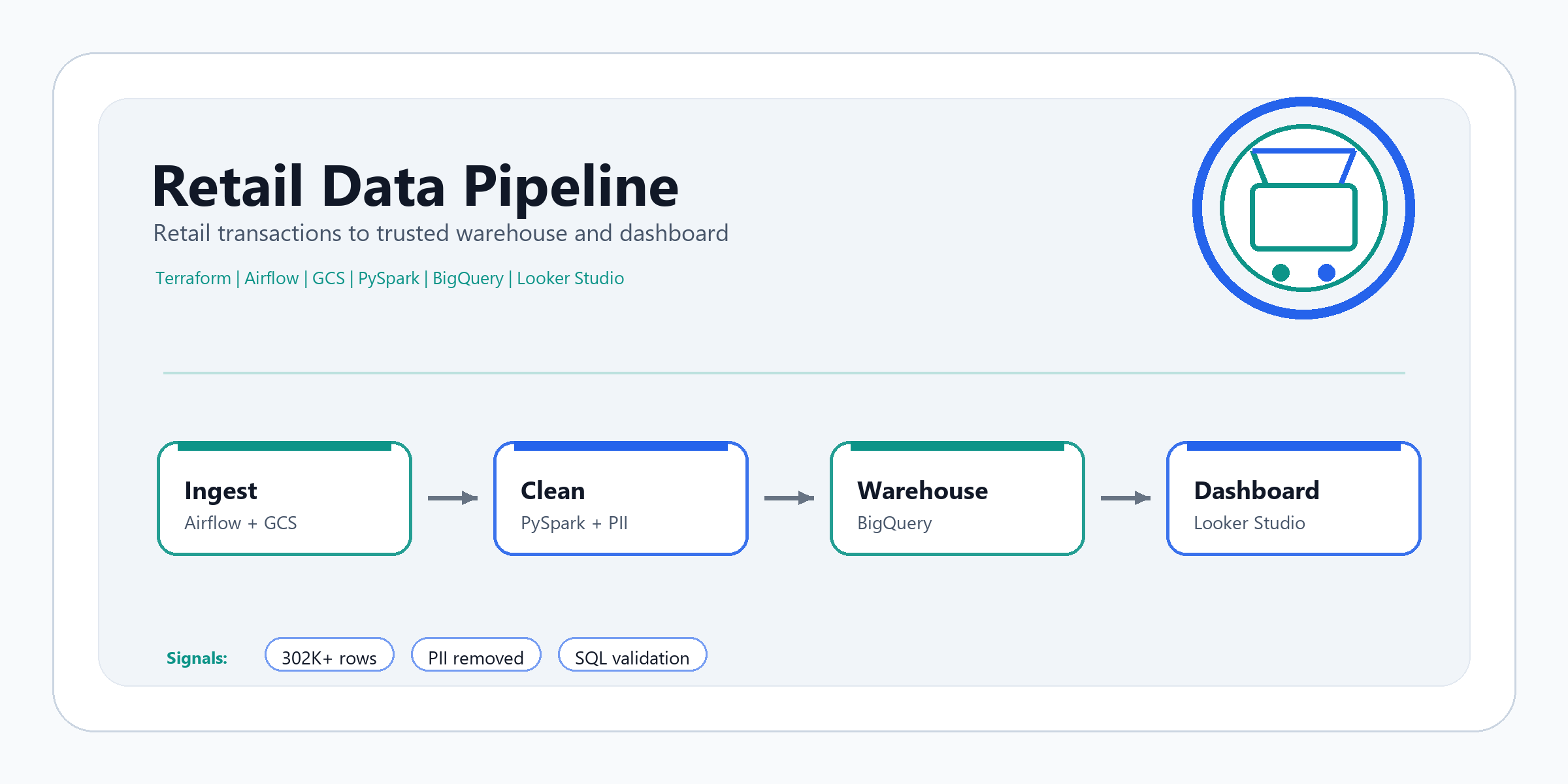Screen dimensions: 1568x784
Task: Click the Signals: label
Action: coord(197,658)
